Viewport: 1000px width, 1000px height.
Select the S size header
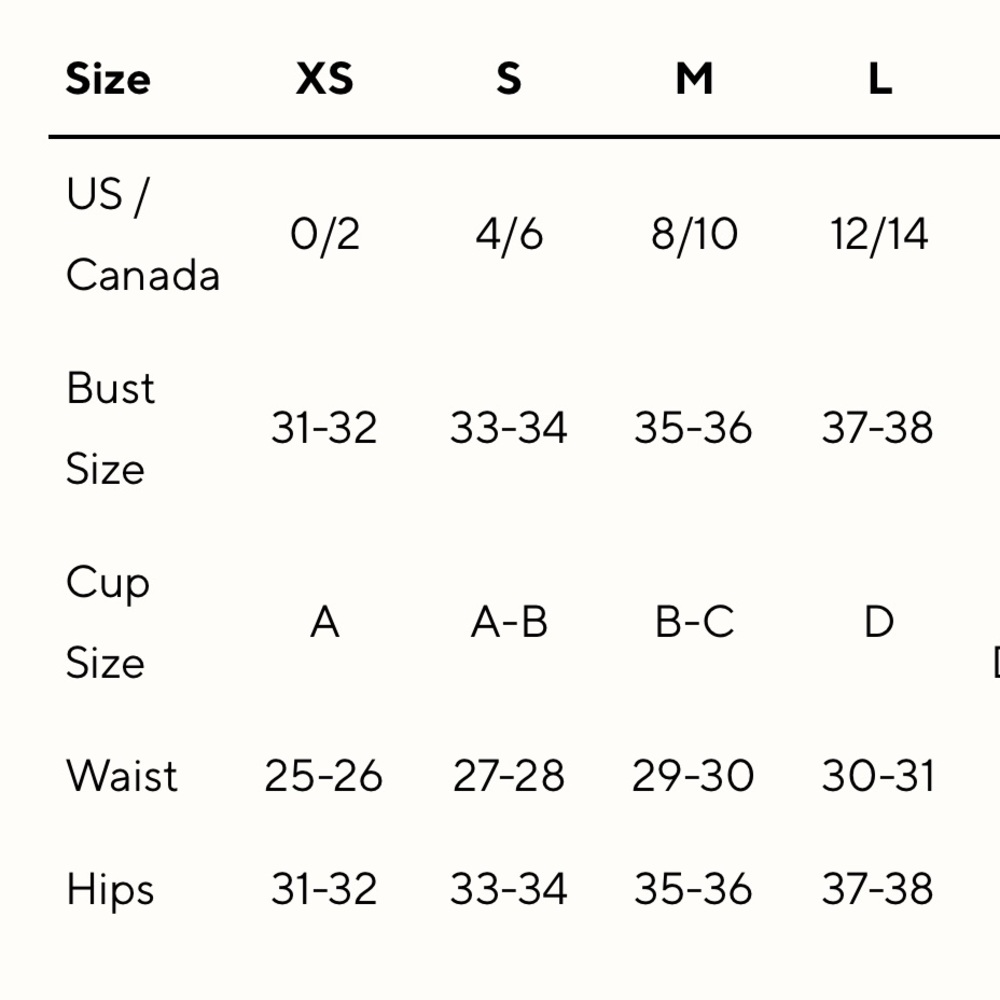[x=509, y=78]
